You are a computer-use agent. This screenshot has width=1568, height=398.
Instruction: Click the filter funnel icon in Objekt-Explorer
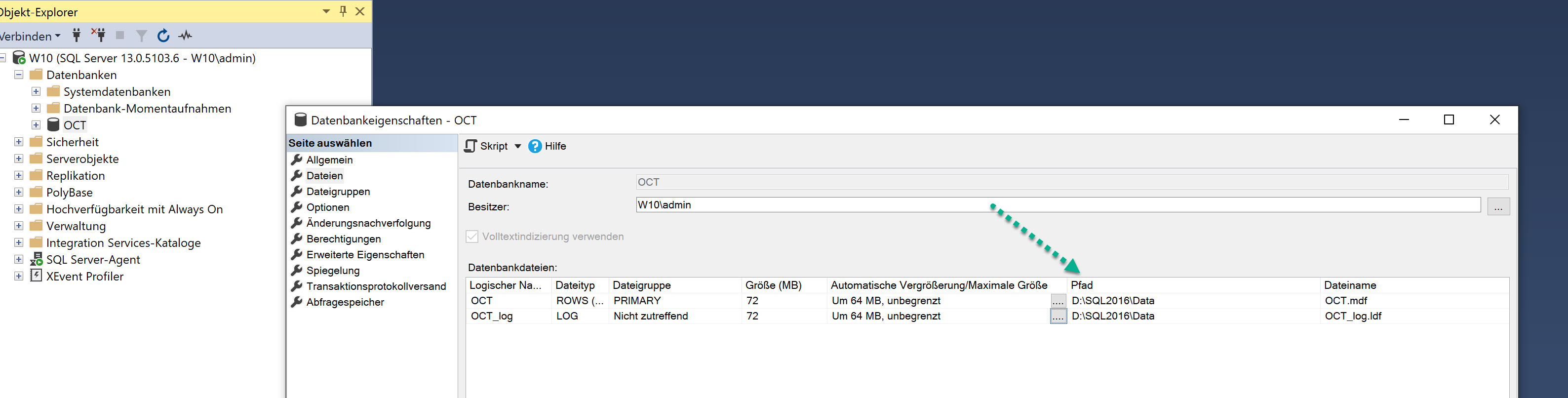(x=141, y=36)
